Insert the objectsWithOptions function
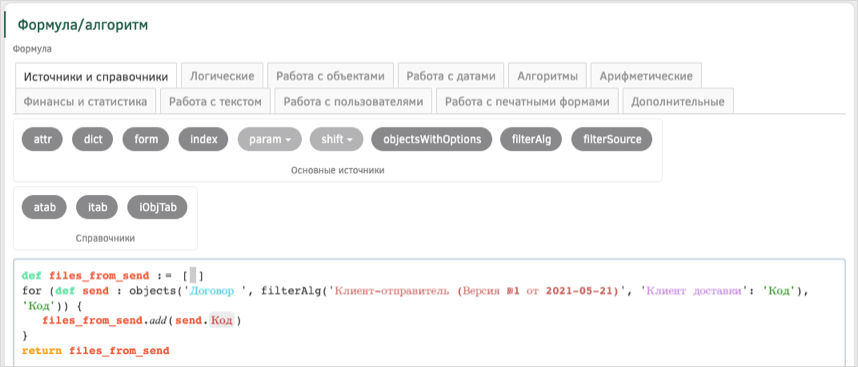The height and width of the screenshot is (367, 858). coord(432,139)
